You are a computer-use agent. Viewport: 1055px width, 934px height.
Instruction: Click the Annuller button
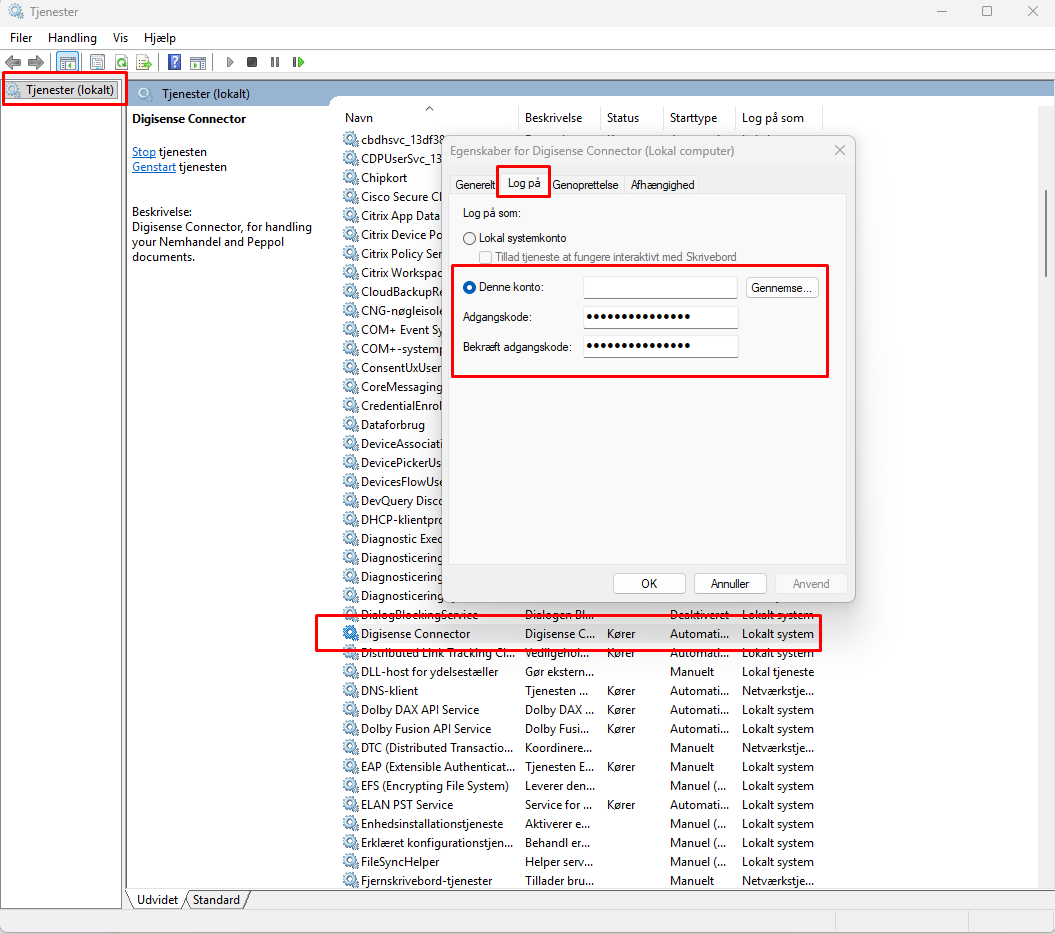(730, 583)
